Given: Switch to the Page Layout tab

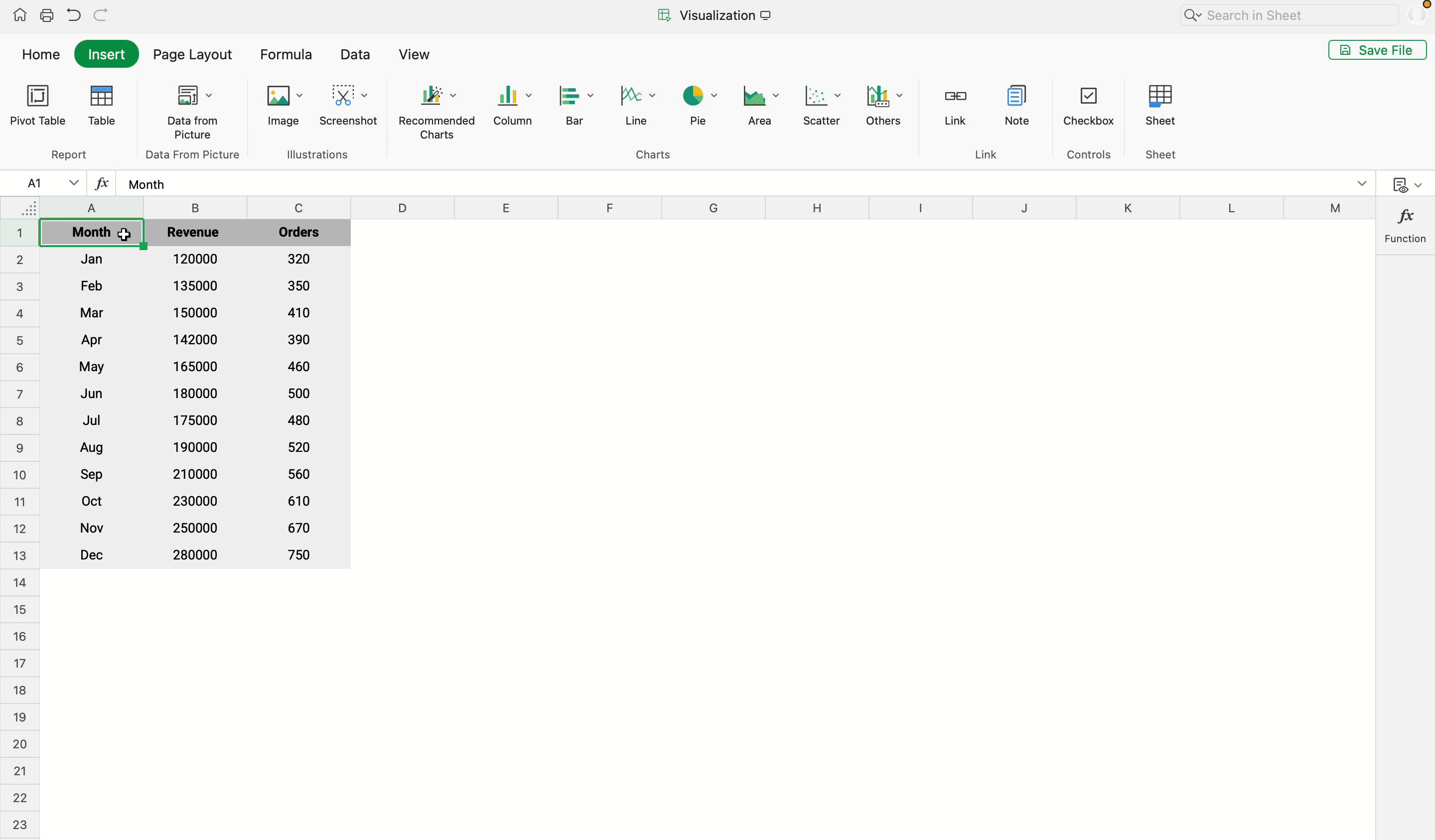Looking at the screenshot, I should click(192, 54).
